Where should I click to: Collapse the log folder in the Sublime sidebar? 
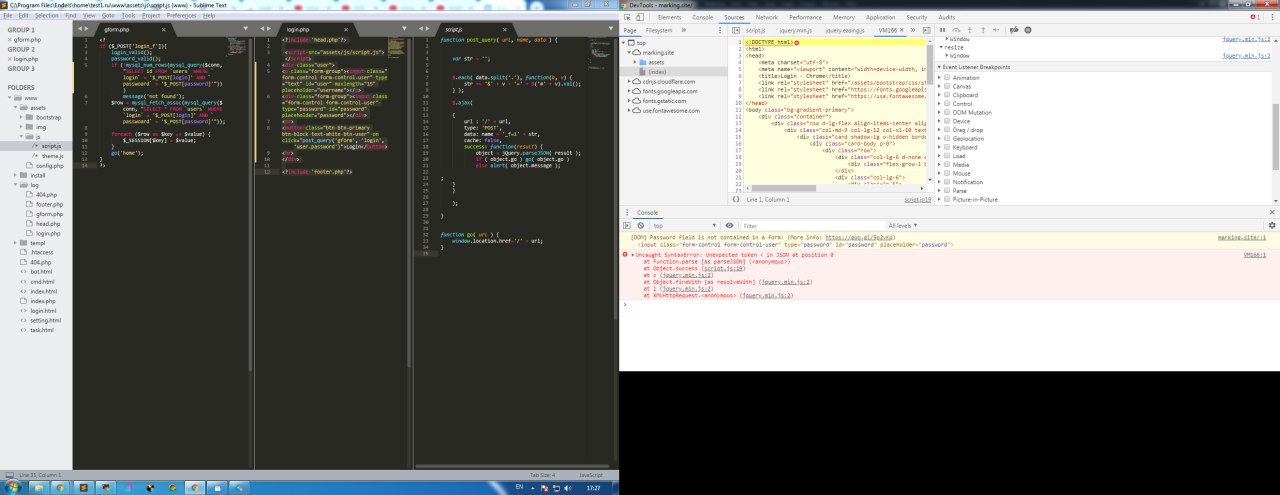tap(14, 185)
